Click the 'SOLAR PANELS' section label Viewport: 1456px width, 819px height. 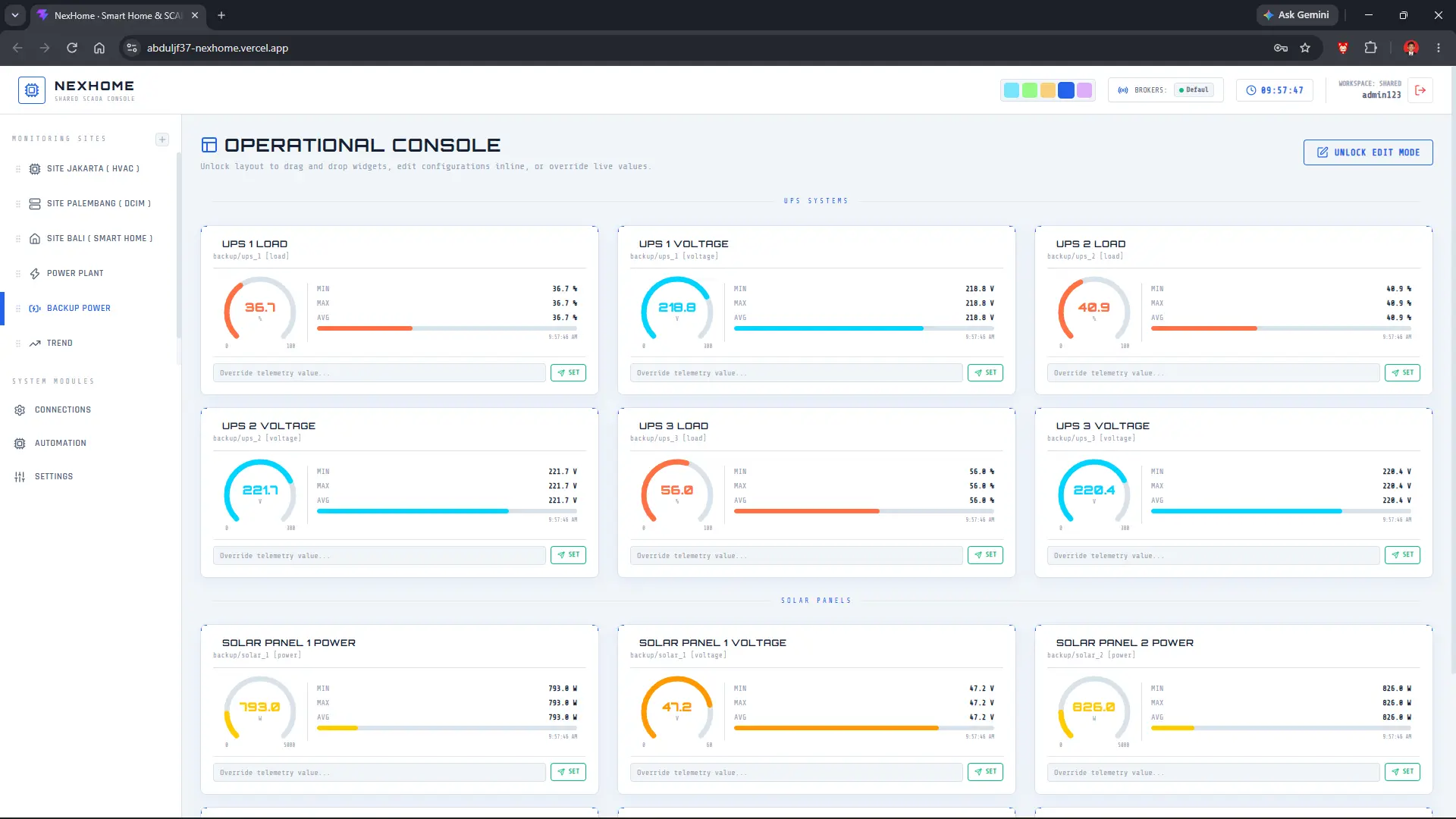(816, 601)
